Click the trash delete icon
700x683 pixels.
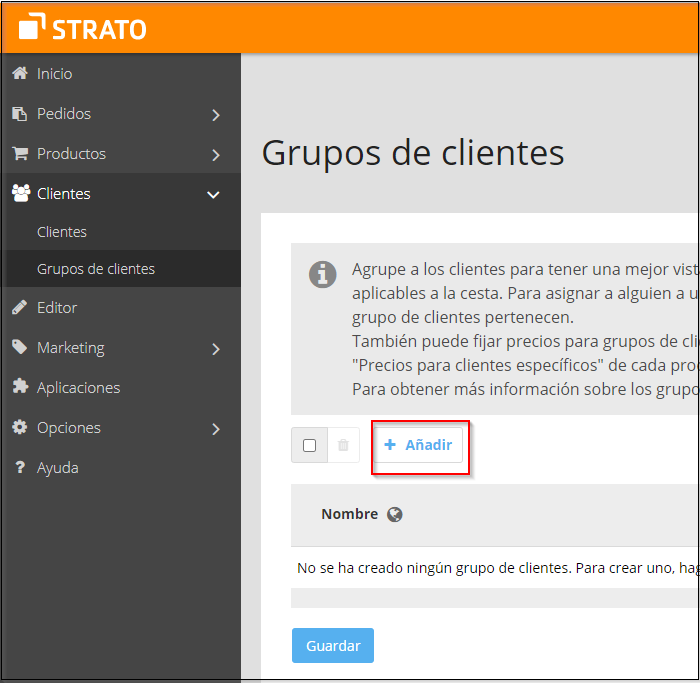coord(343,445)
